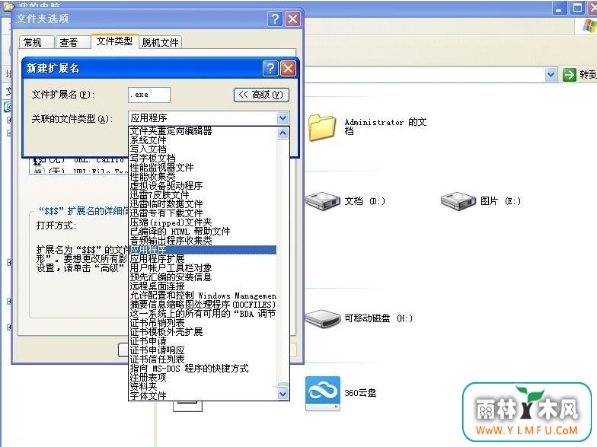Switch to the 常规 tab
This screenshot has width=597, height=447.
coord(33,42)
